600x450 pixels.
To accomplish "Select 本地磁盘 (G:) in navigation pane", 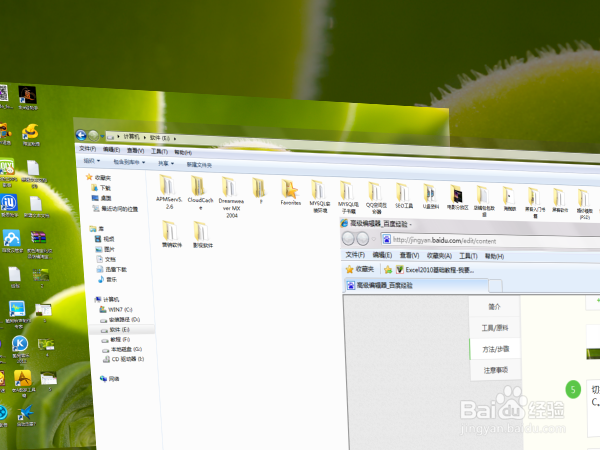I will point(122,349).
